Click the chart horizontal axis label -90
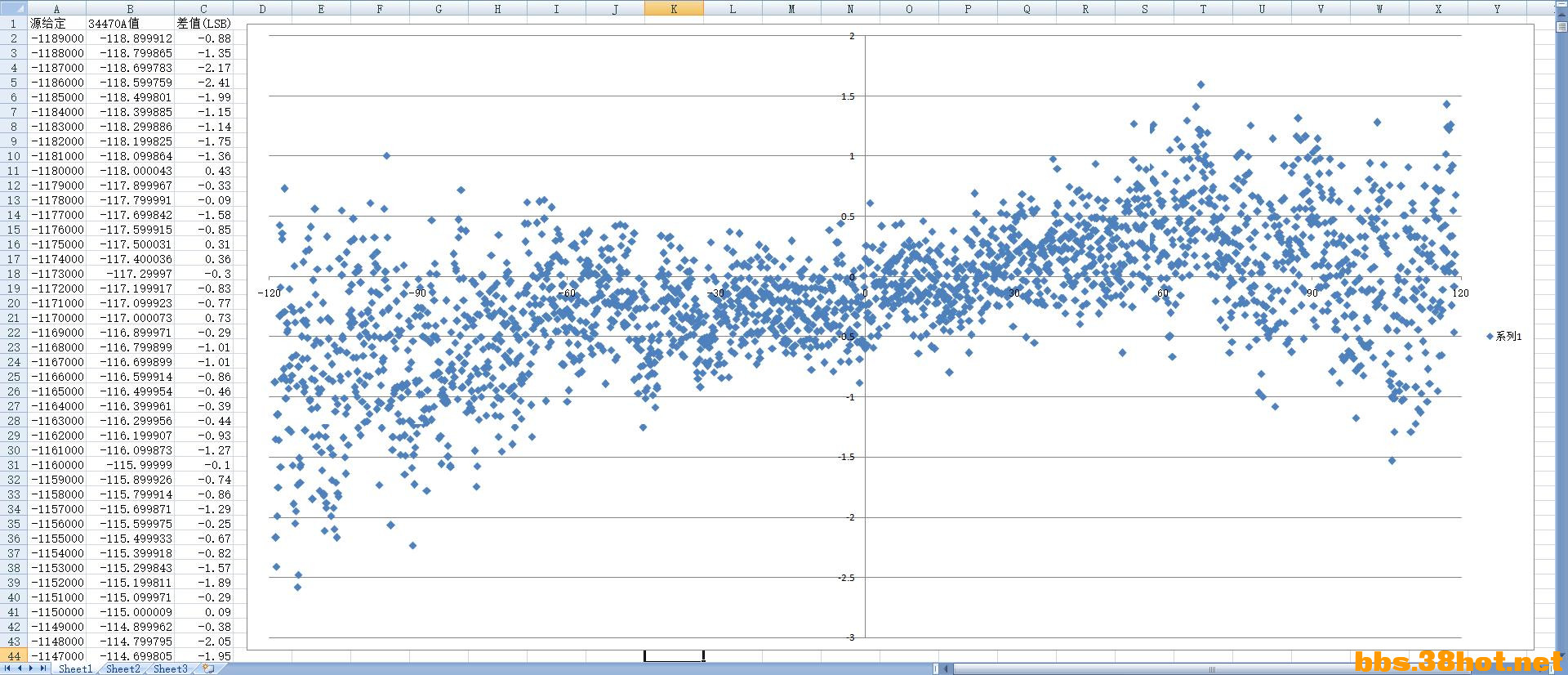The image size is (1568, 675). coord(418,293)
